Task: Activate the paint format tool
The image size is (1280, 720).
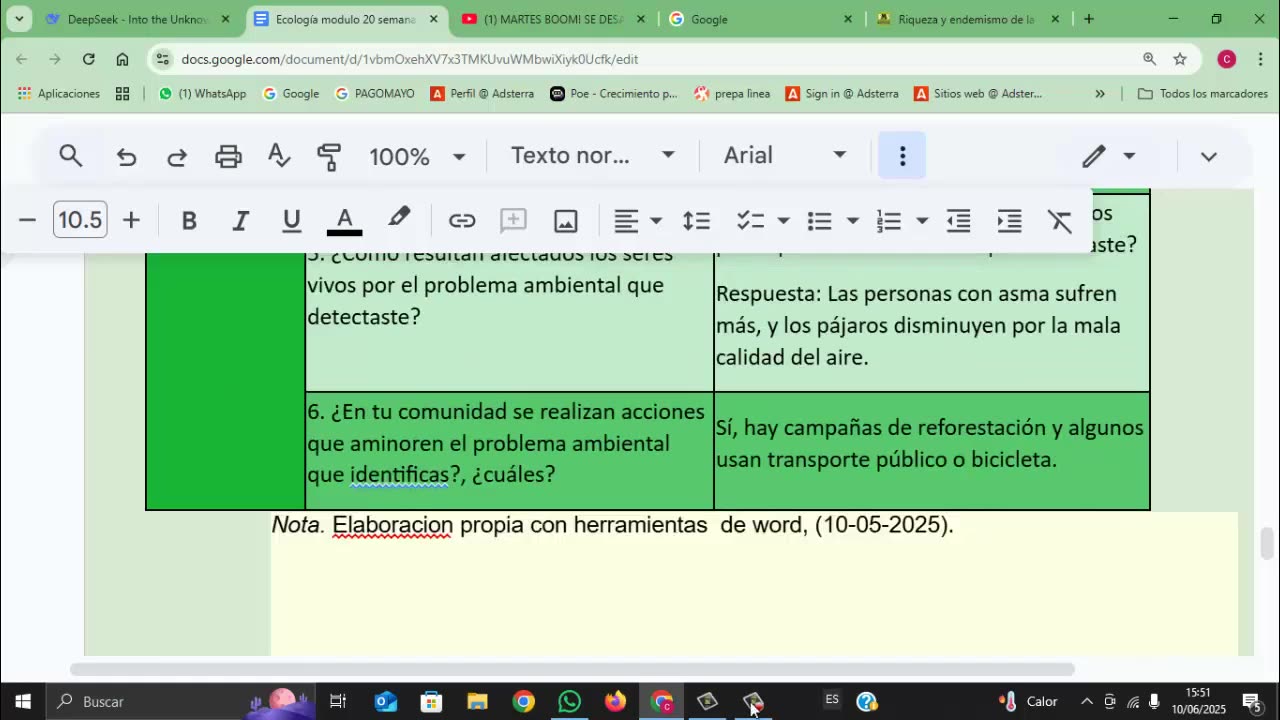Action: [329, 156]
